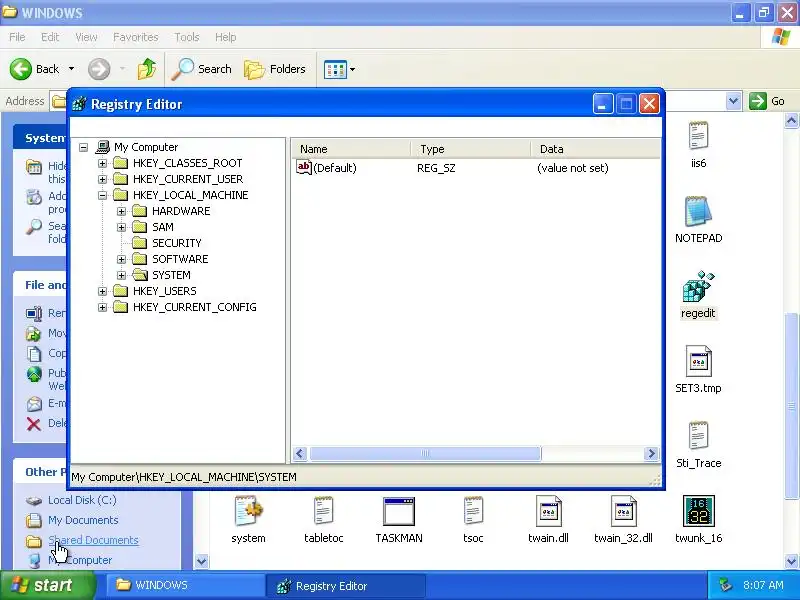This screenshot has height=600, width=800.
Task: Select the regedit icon in WINDOWS folder
Action: pos(698,286)
